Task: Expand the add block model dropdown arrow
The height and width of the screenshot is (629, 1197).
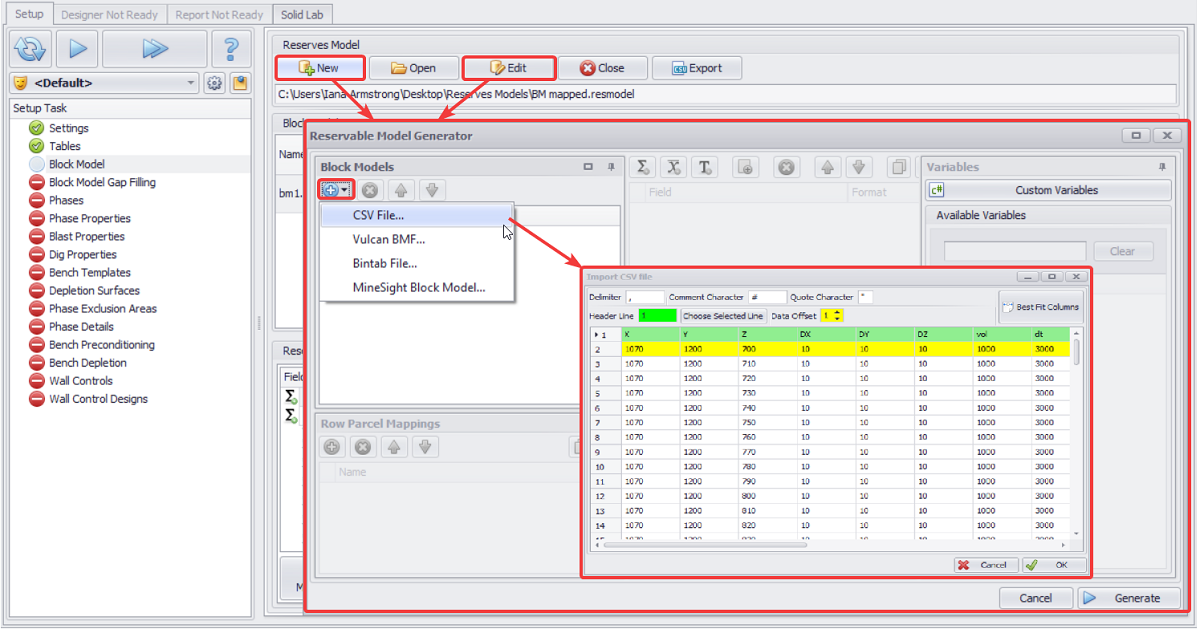Action: [x=344, y=190]
